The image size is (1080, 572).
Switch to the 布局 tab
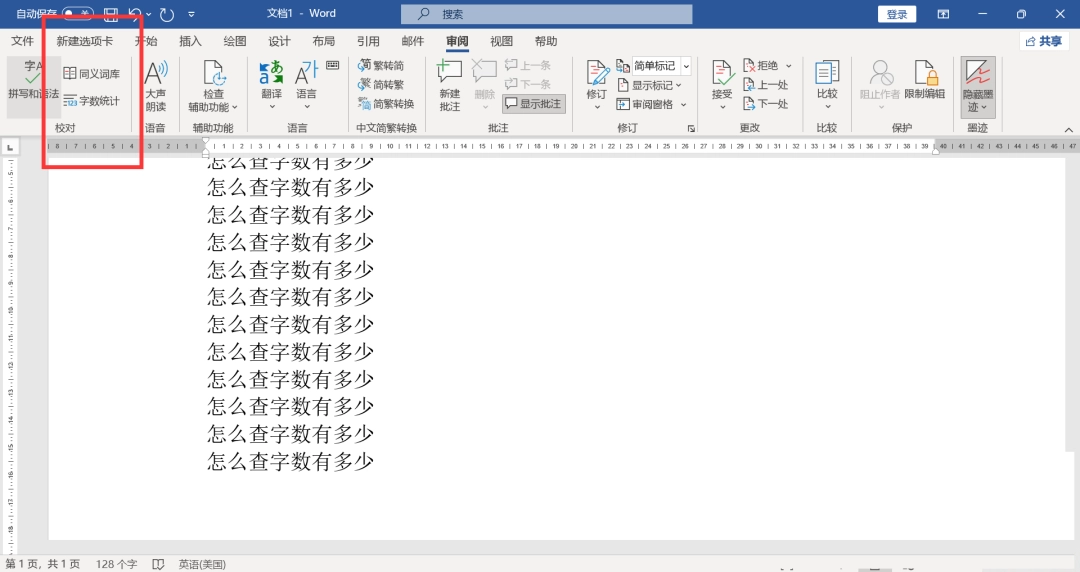coord(324,41)
